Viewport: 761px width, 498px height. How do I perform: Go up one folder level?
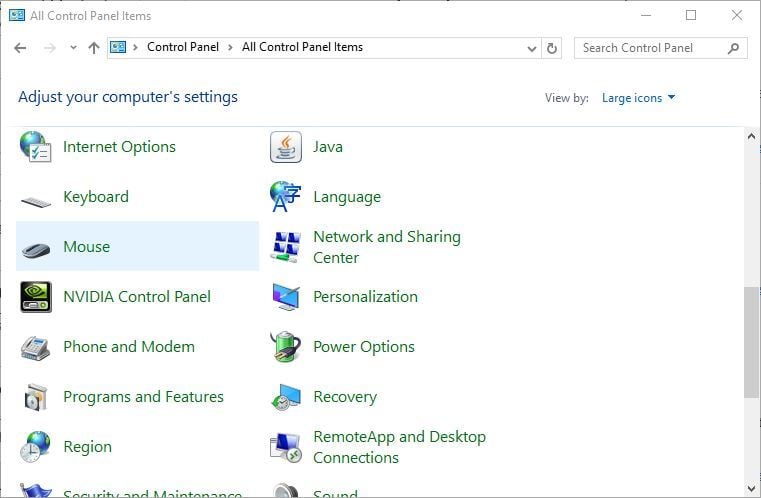click(x=94, y=48)
